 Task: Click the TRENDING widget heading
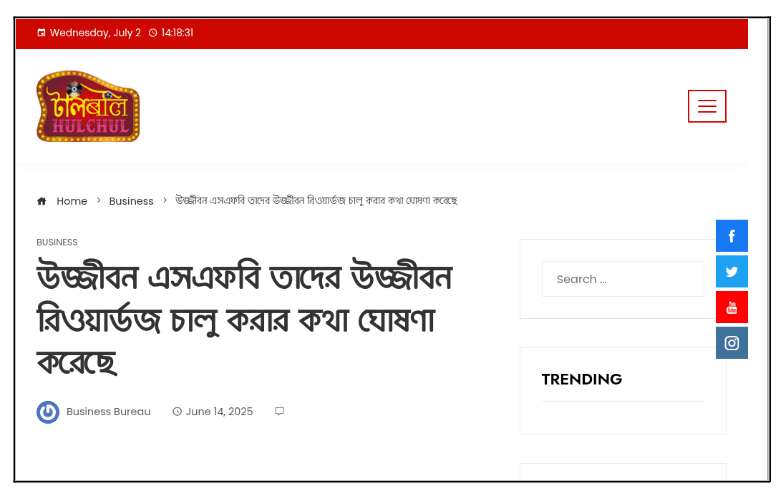[x=582, y=380]
